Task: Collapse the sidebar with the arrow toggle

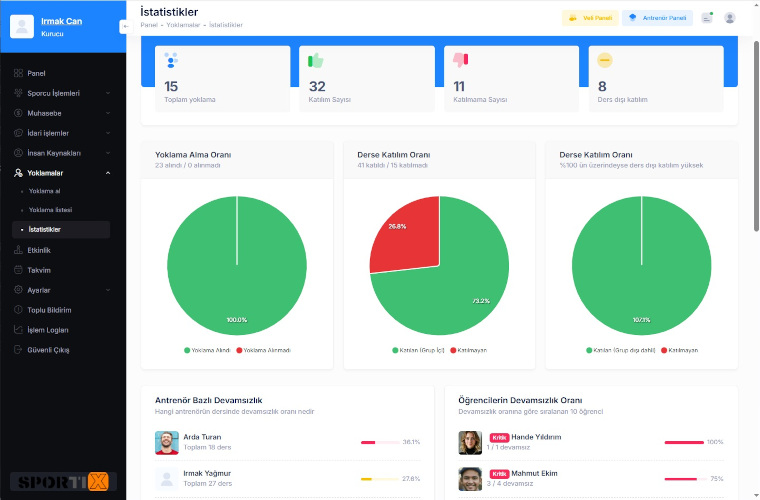Action: [x=126, y=26]
